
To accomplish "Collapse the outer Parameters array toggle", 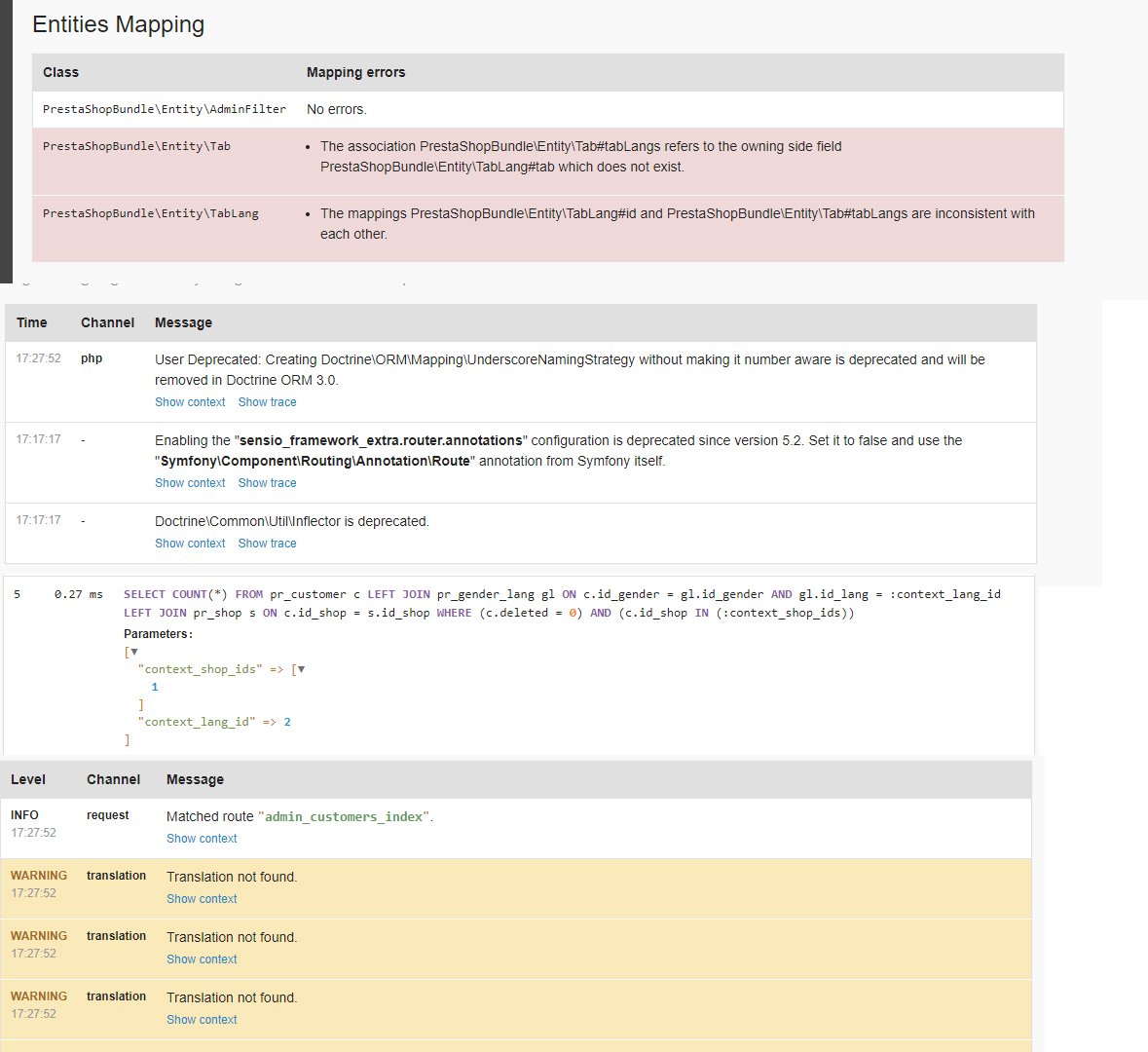I will pos(134,652).
